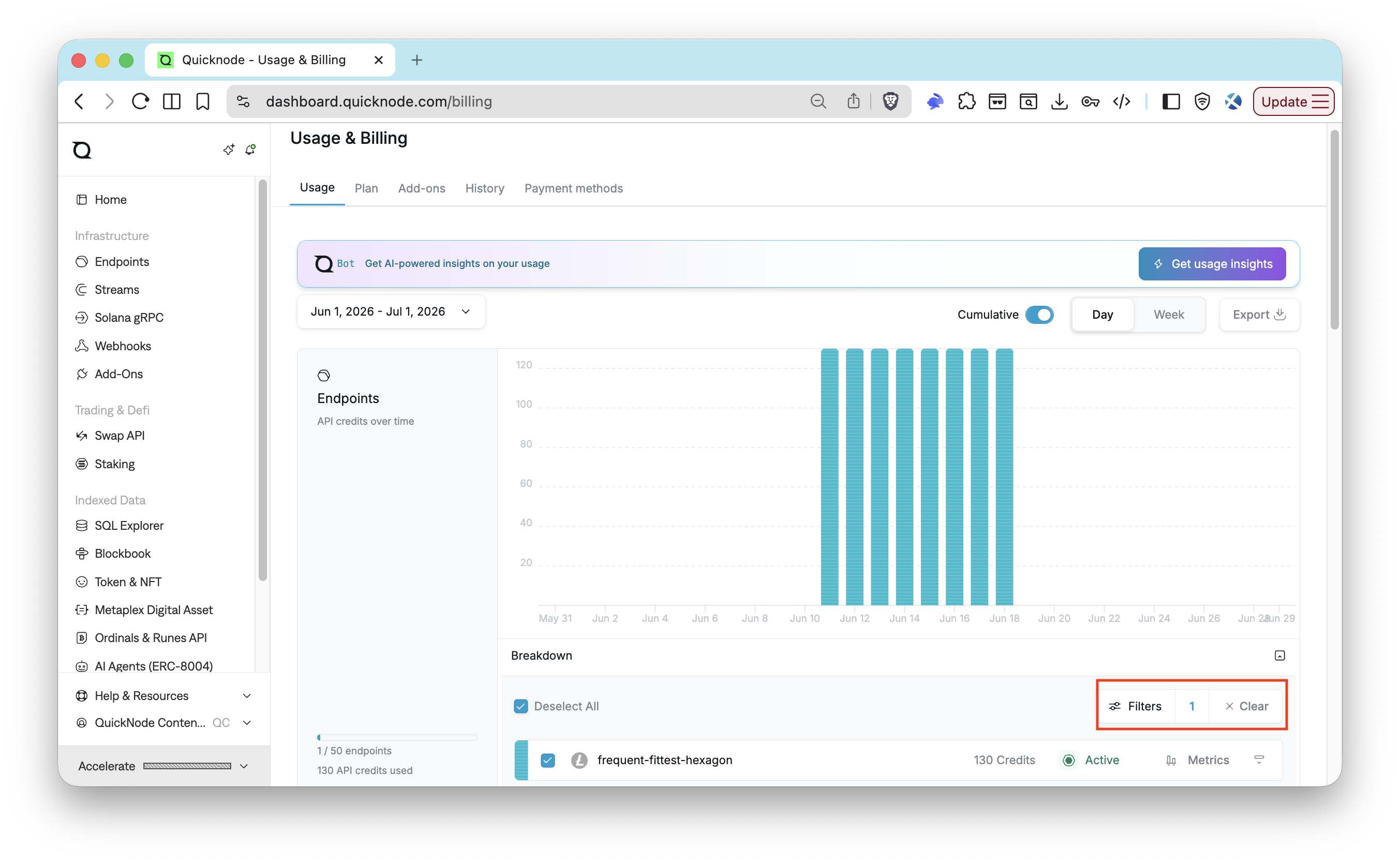Clear the applied filters

click(x=1246, y=707)
